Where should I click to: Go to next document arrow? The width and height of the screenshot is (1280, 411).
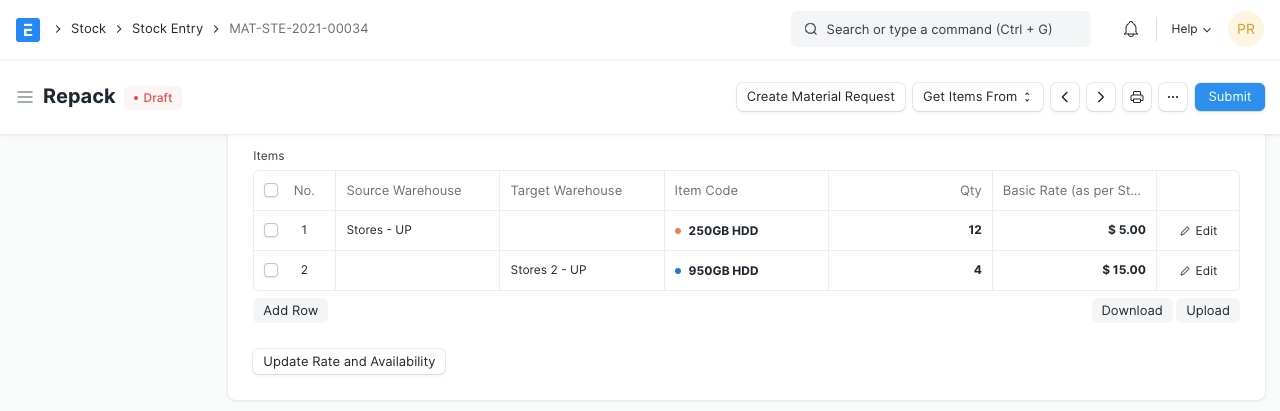tap(1101, 97)
